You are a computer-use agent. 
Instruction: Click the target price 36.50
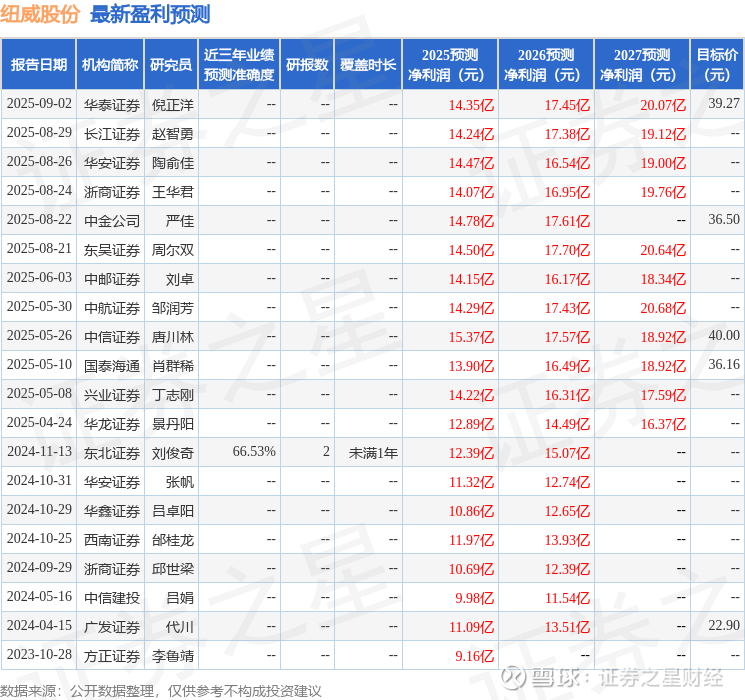724,219
